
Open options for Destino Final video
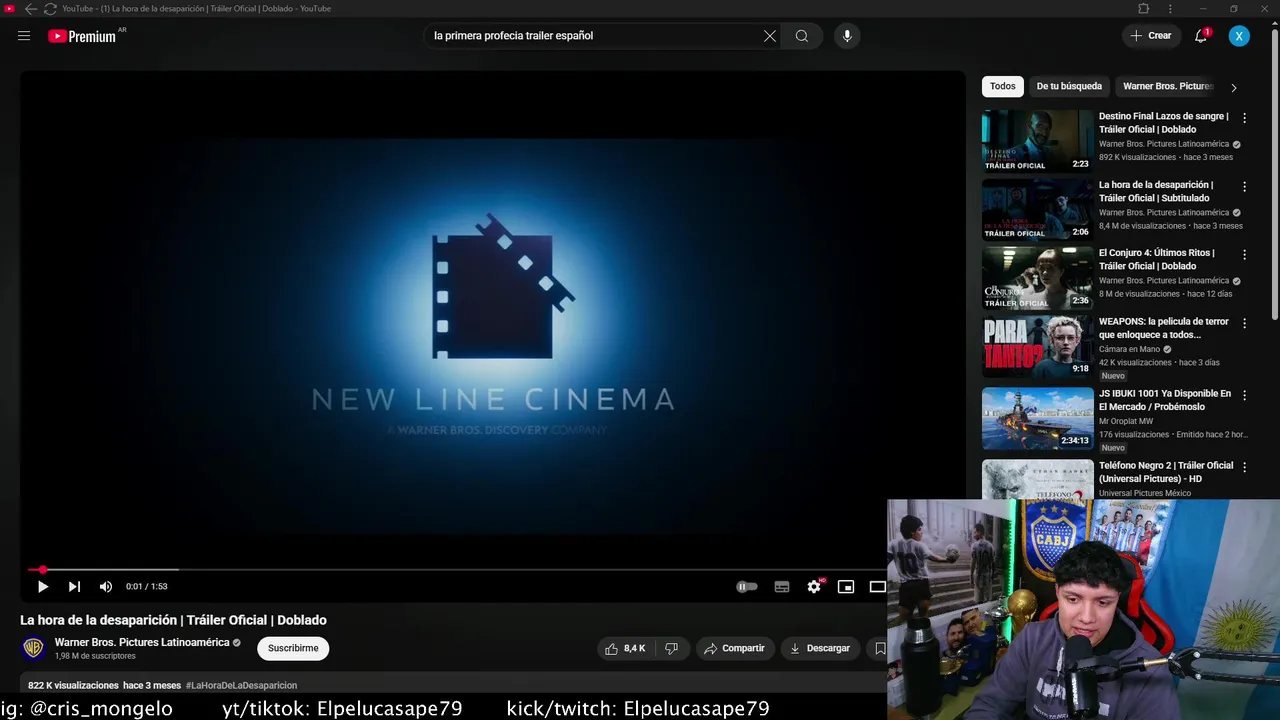click(1244, 118)
